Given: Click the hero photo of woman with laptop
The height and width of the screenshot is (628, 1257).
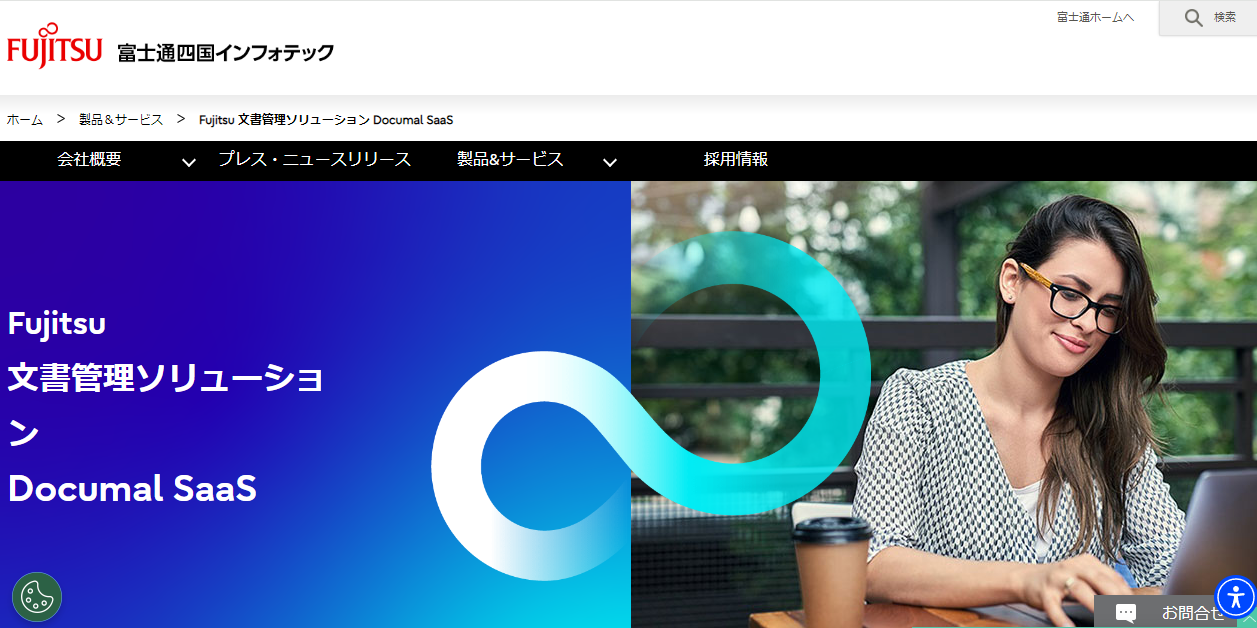Looking at the screenshot, I should coord(943,404).
